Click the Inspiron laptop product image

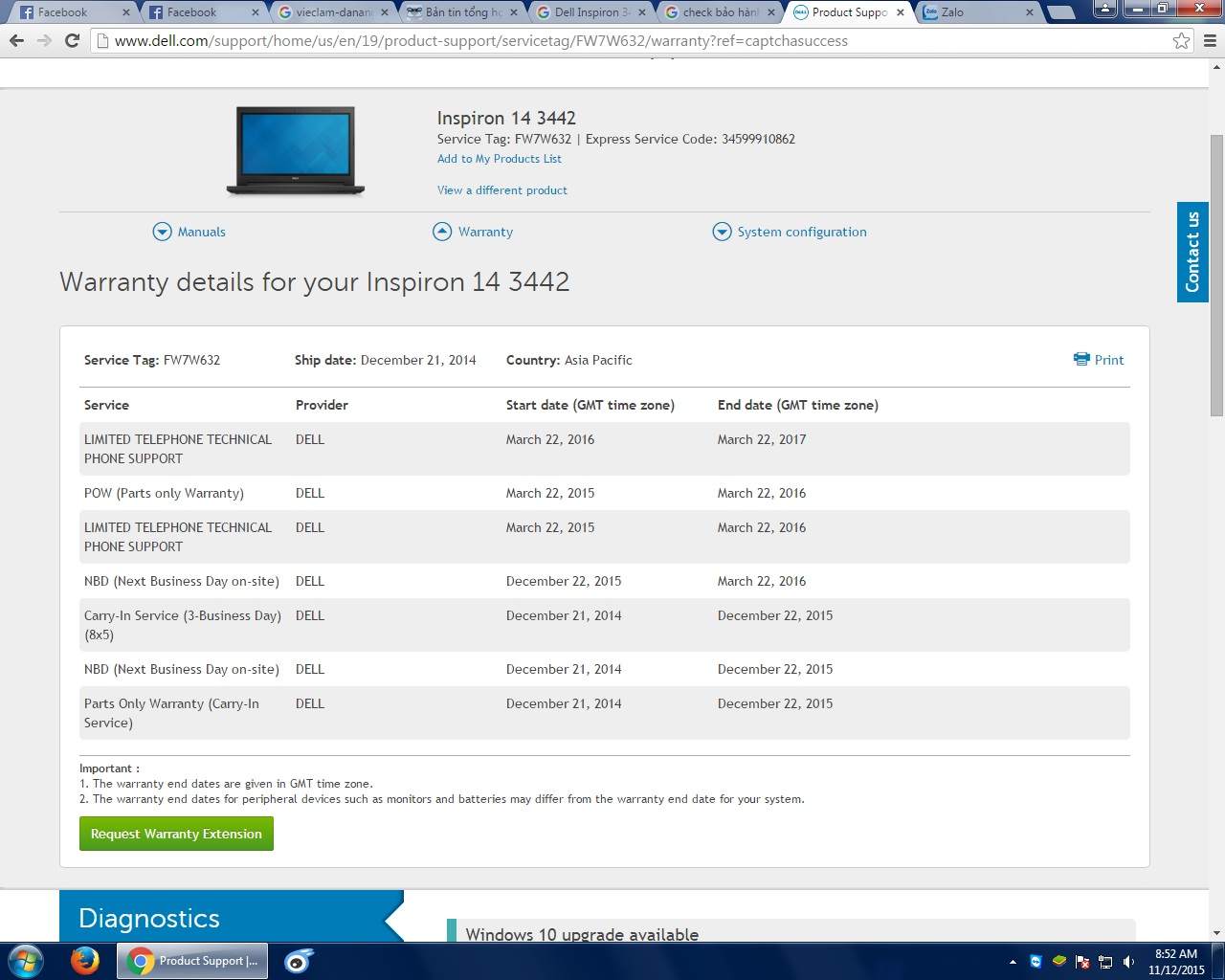[x=296, y=150]
